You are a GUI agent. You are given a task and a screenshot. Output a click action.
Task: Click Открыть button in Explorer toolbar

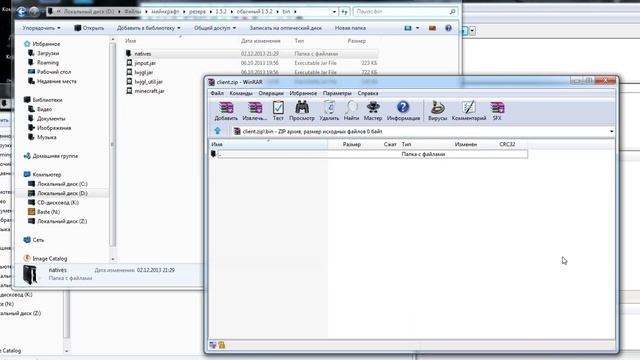pyautogui.click(x=89, y=28)
